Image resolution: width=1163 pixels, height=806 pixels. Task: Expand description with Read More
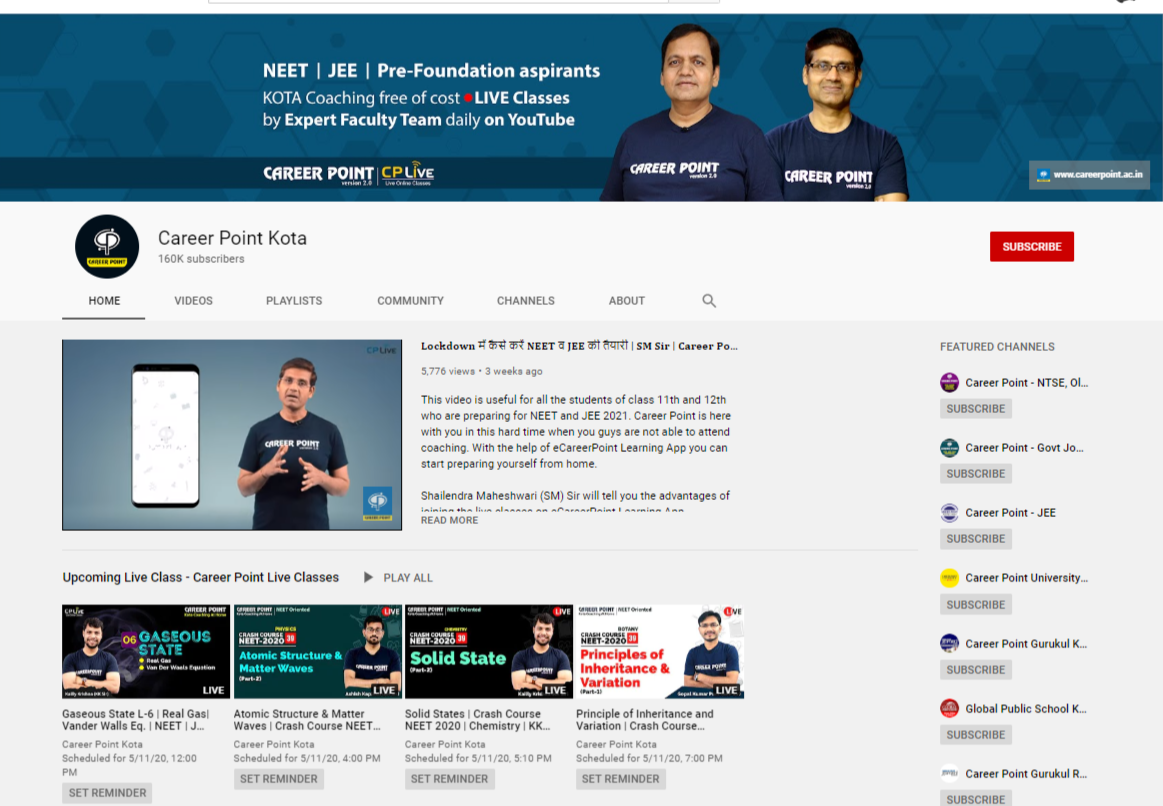click(x=449, y=520)
